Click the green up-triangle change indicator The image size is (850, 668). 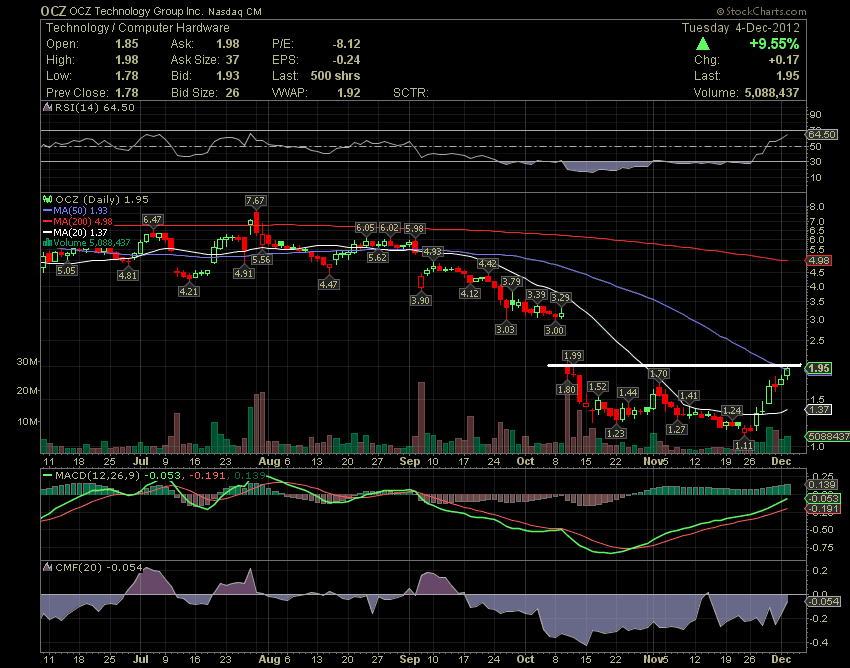coord(703,44)
